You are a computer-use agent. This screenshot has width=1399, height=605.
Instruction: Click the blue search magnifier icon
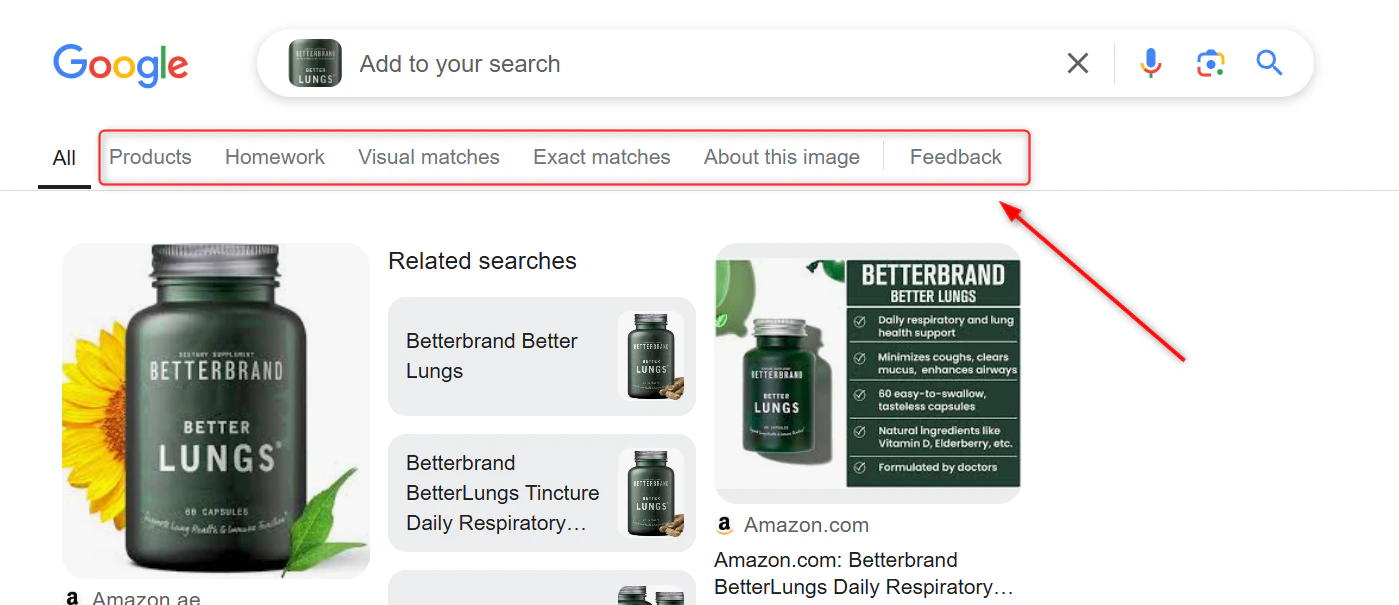1268,63
